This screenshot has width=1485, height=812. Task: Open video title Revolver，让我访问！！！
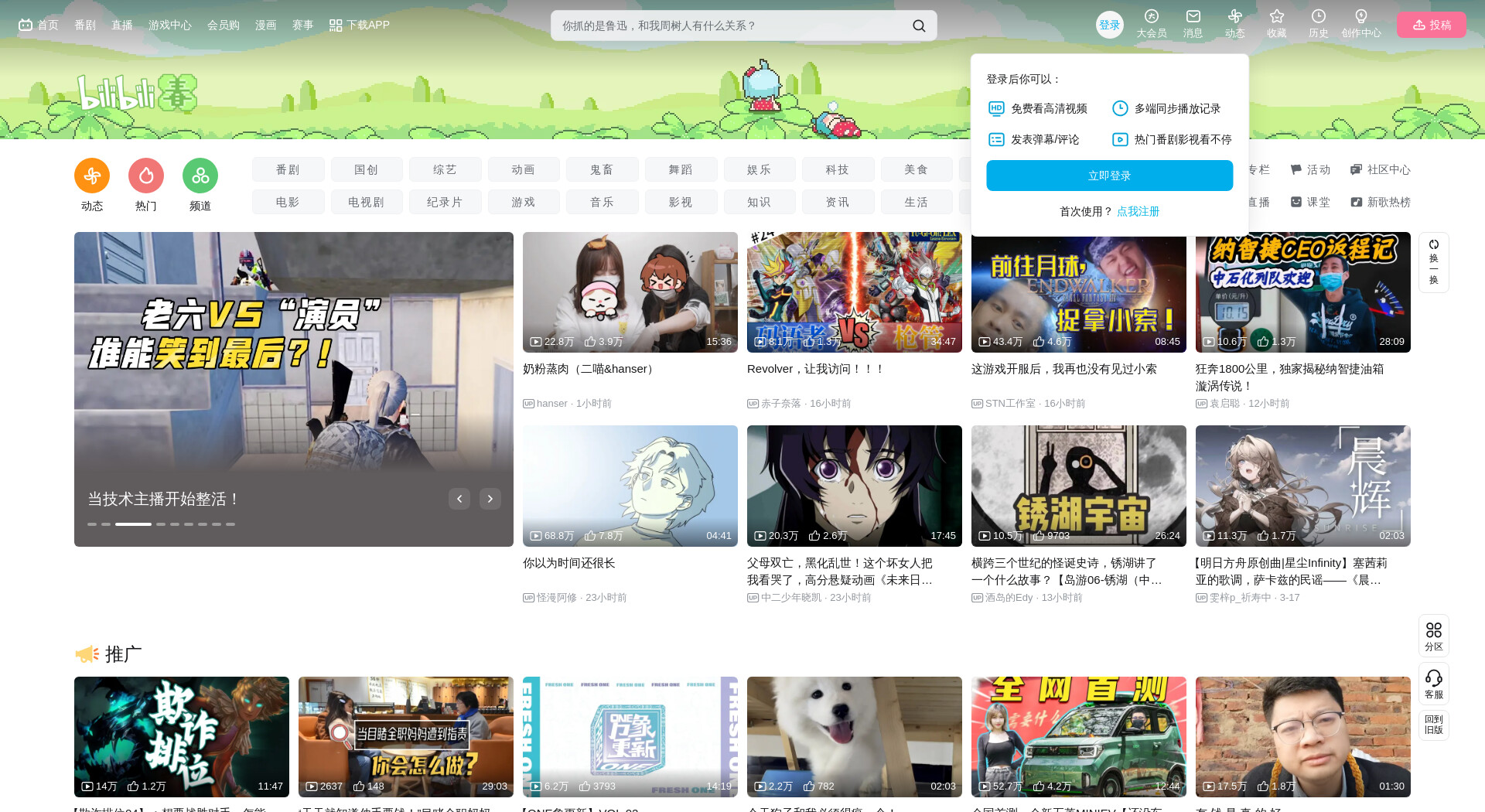(x=816, y=369)
